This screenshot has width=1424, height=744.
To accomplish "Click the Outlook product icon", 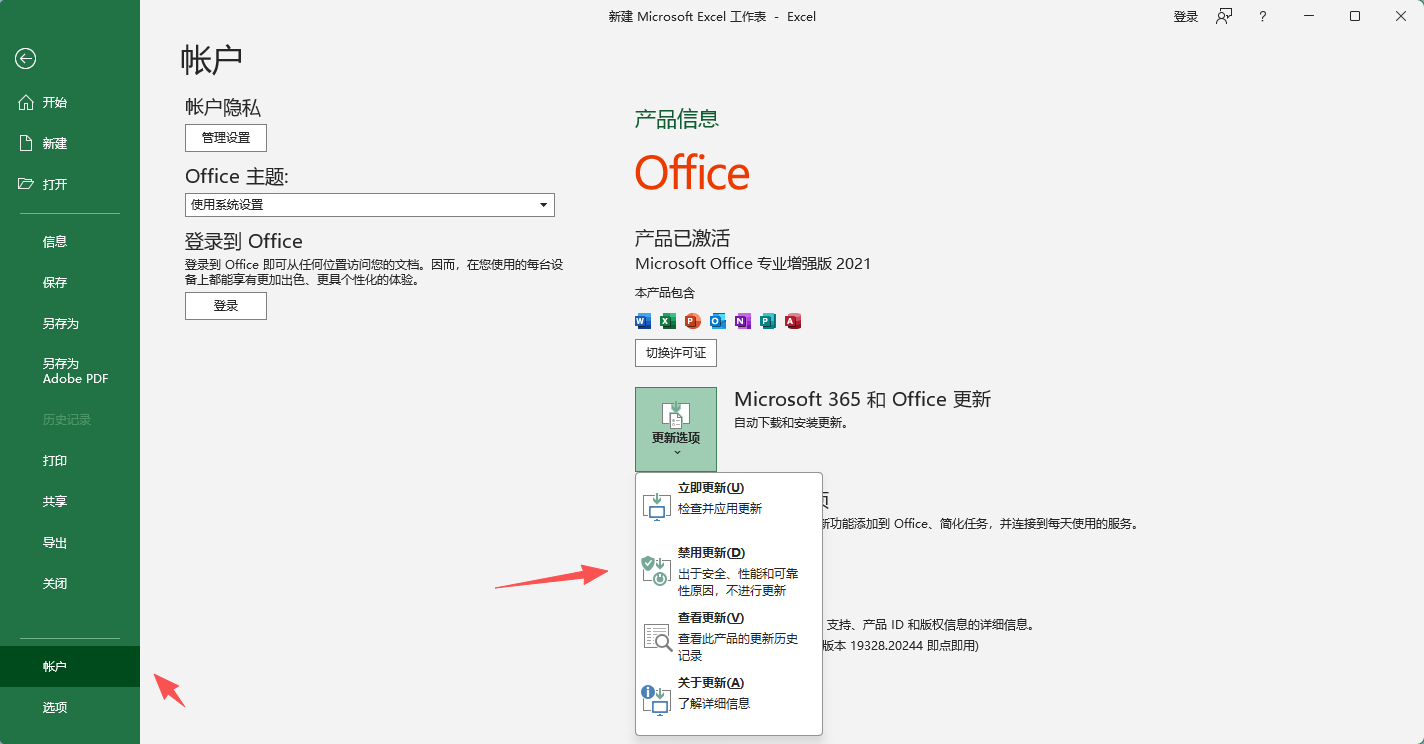I will click(x=716, y=321).
